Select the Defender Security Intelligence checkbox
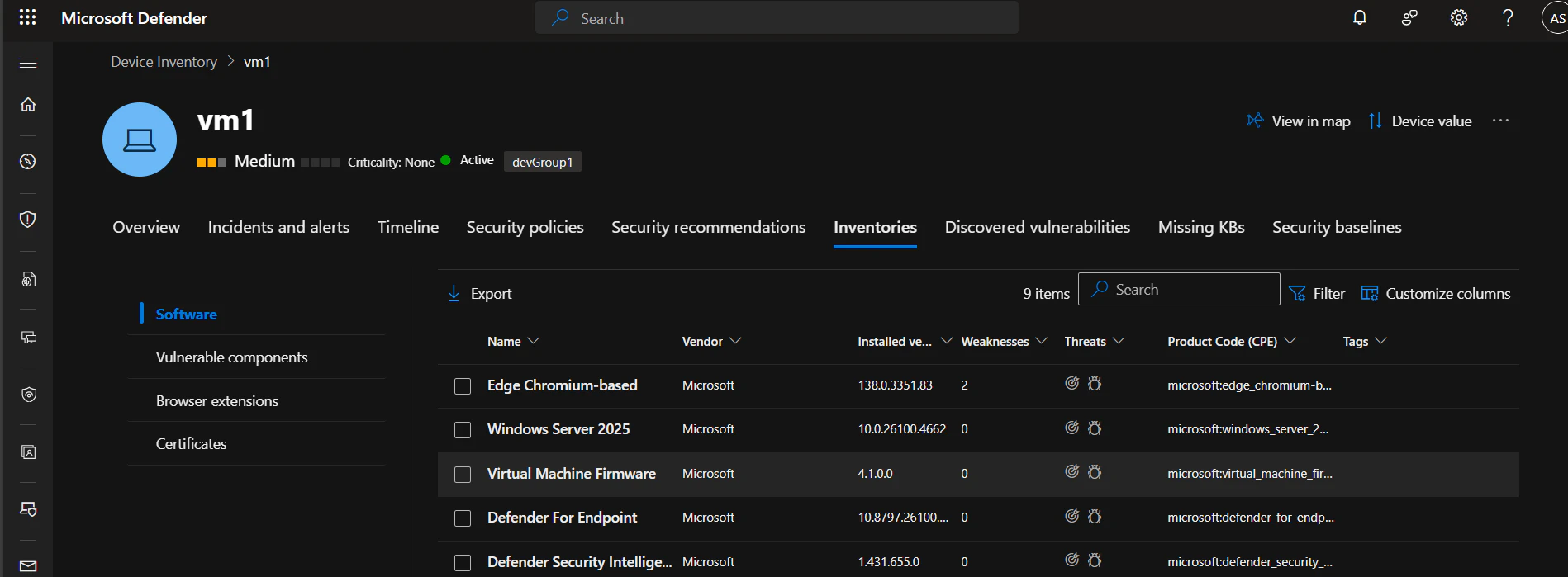Image resolution: width=1568 pixels, height=577 pixels. 463,563
